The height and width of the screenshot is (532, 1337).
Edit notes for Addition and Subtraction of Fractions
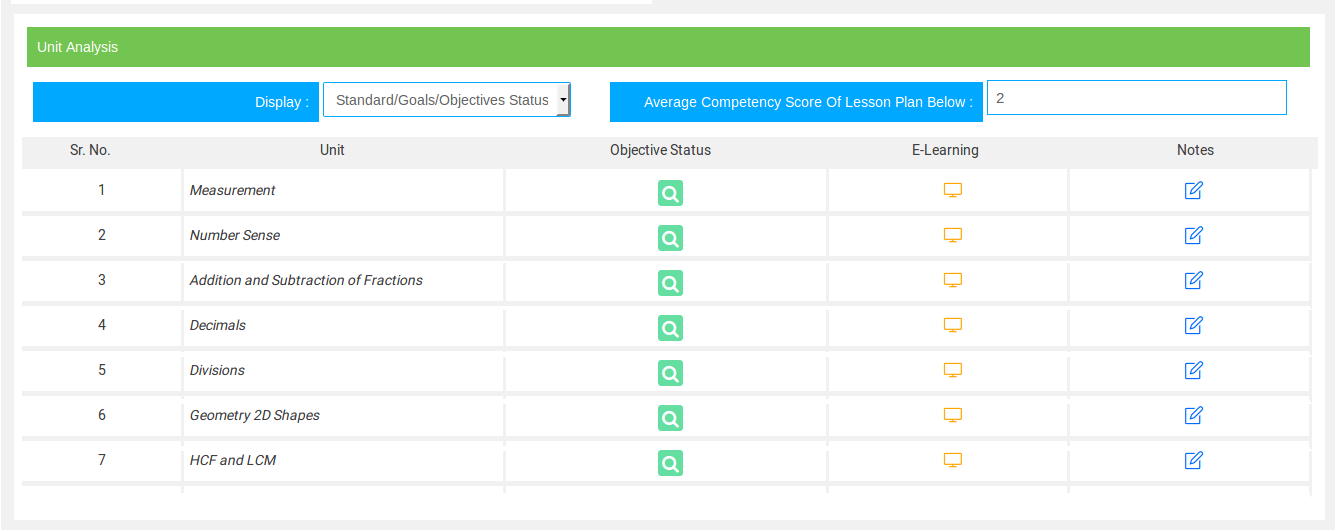(1193, 280)
